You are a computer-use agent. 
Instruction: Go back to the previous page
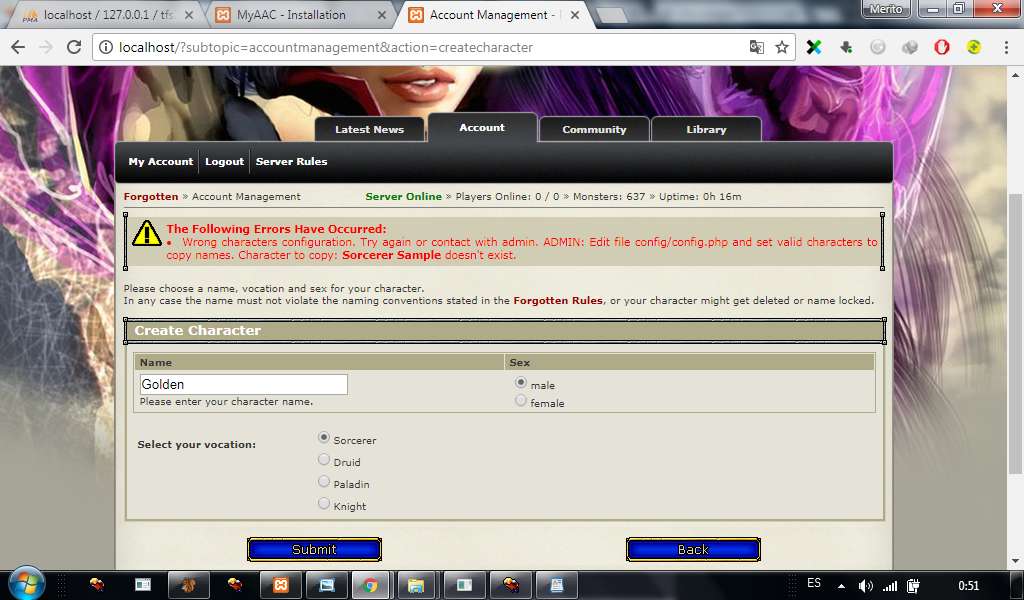pyautogui.click(x=18, y=47)
